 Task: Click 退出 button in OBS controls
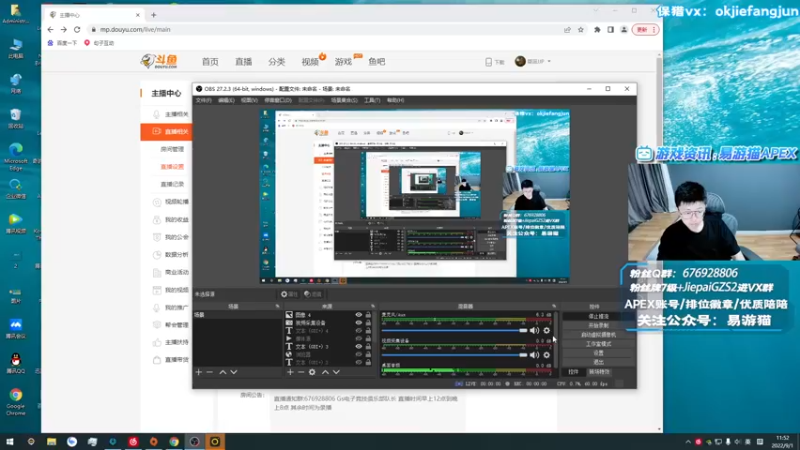pos(598,362)
